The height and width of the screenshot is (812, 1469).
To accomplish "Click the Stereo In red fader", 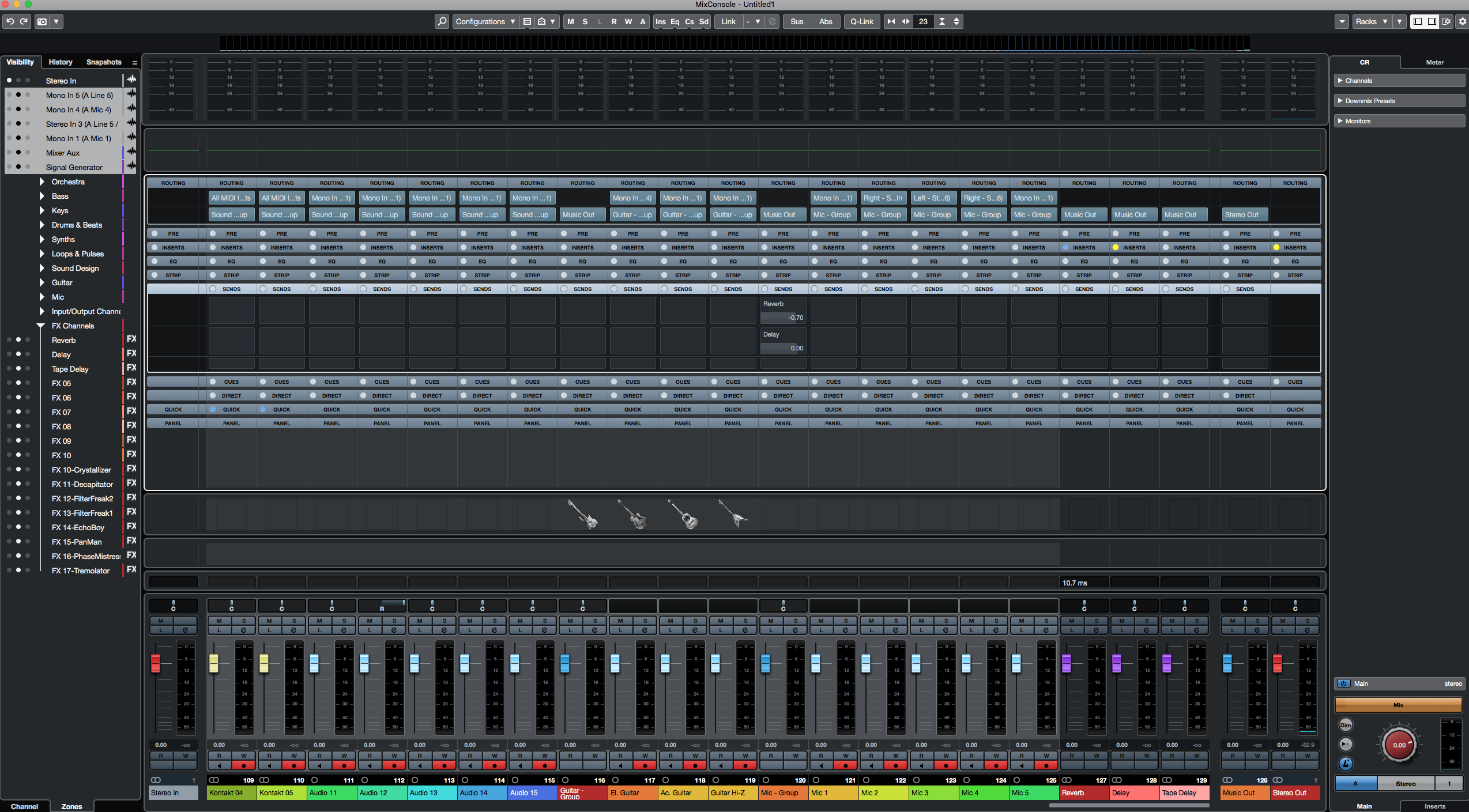I will pyautogui.click(x=156, y=663).
